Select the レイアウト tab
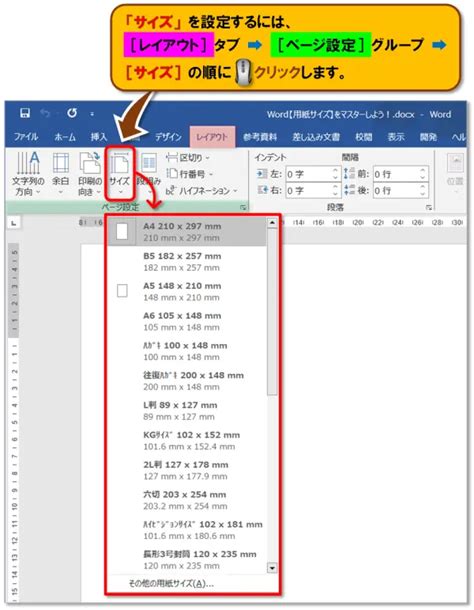Image resolution: width=474 pixels, height=610 pixels. pos(212,137)
